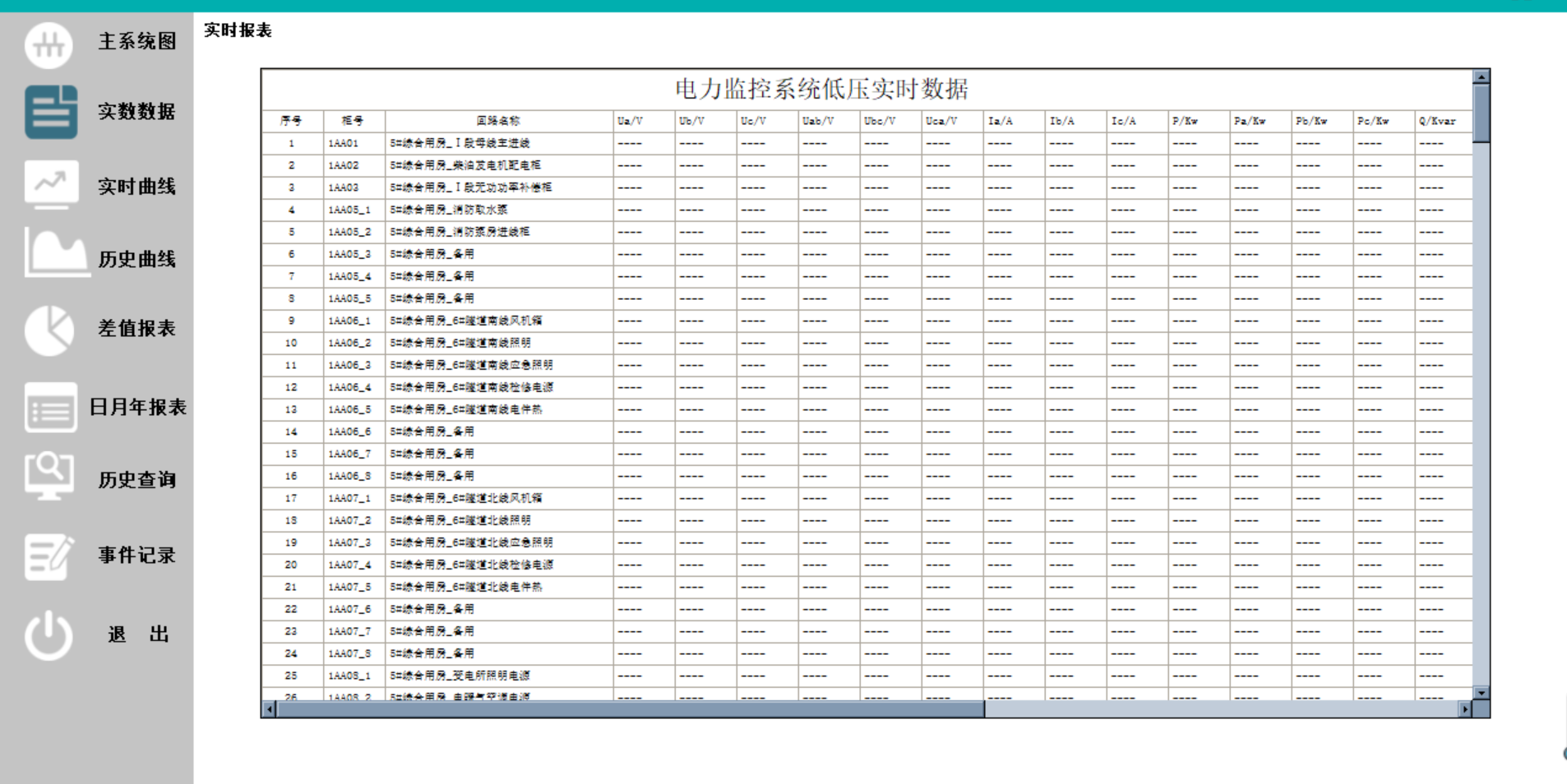Screen dimensions: 1567x784
Task: Click the 退出 exit label
Action: coord(138,634)
